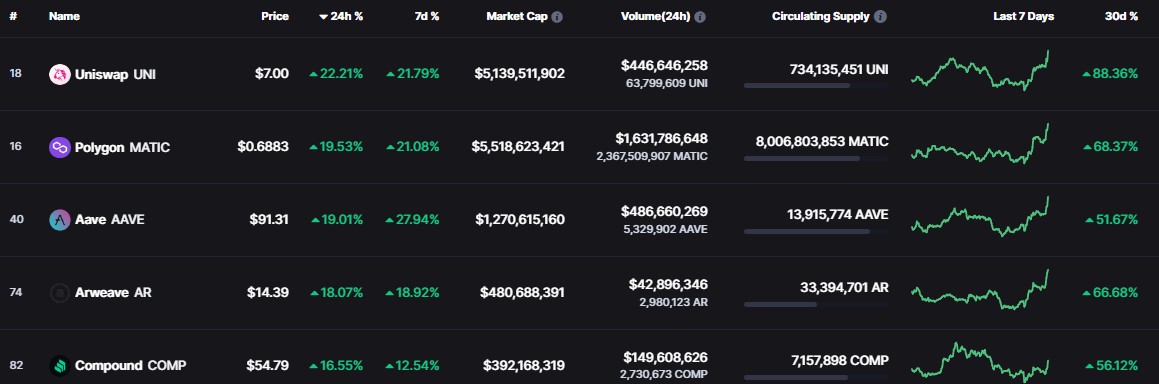Open Aave's last 7 days sparkline chart
This screenshot has width=1159, height=384.
(981, 216)
